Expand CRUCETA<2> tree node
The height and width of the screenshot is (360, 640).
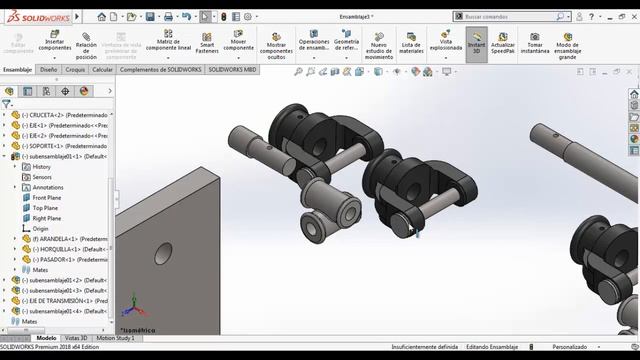4,115
